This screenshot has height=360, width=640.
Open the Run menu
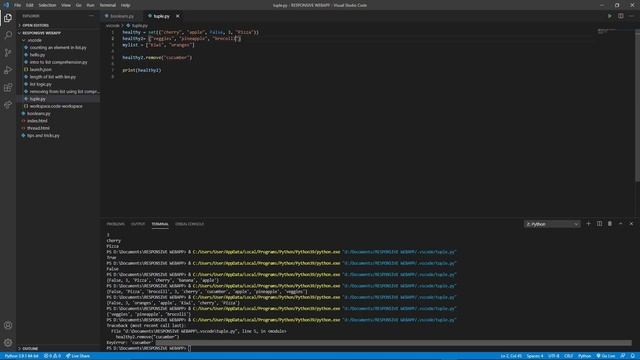(90, 5)
